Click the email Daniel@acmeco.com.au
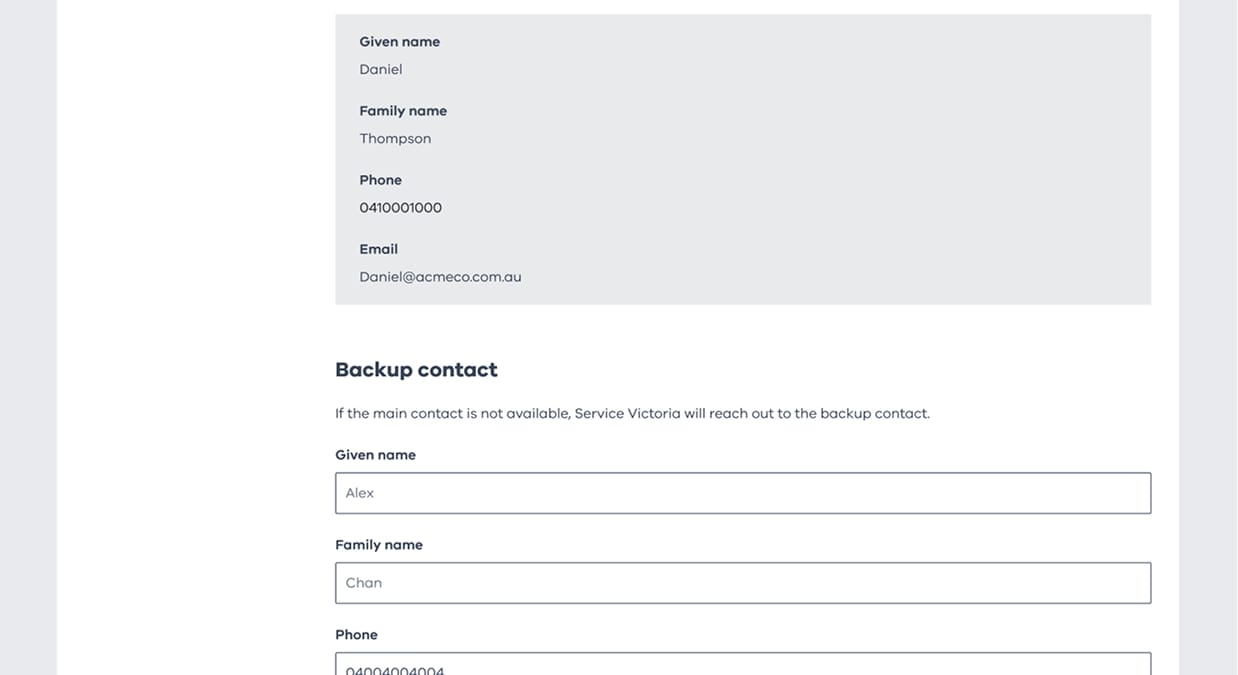 click(440, 277)
